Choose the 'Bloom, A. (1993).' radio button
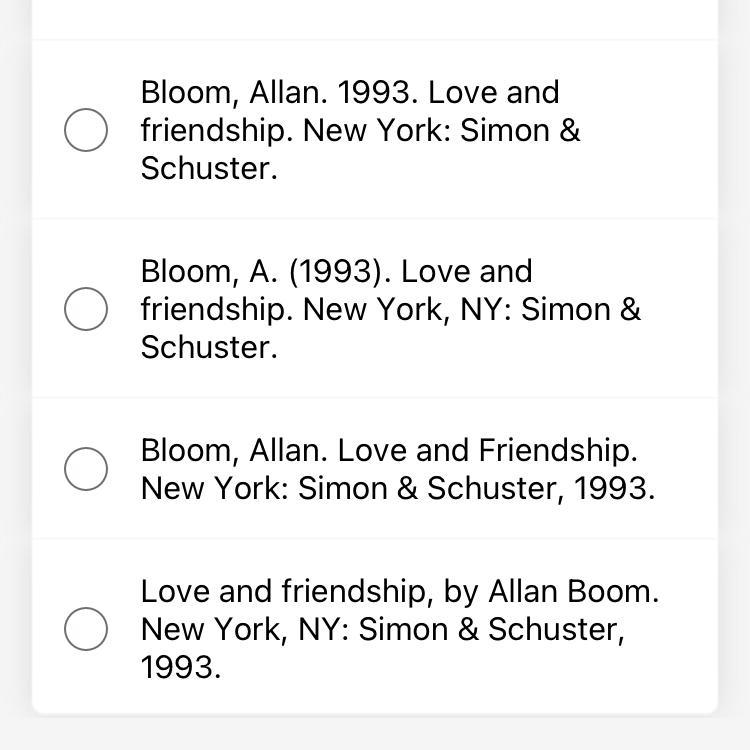 [86, 308]
